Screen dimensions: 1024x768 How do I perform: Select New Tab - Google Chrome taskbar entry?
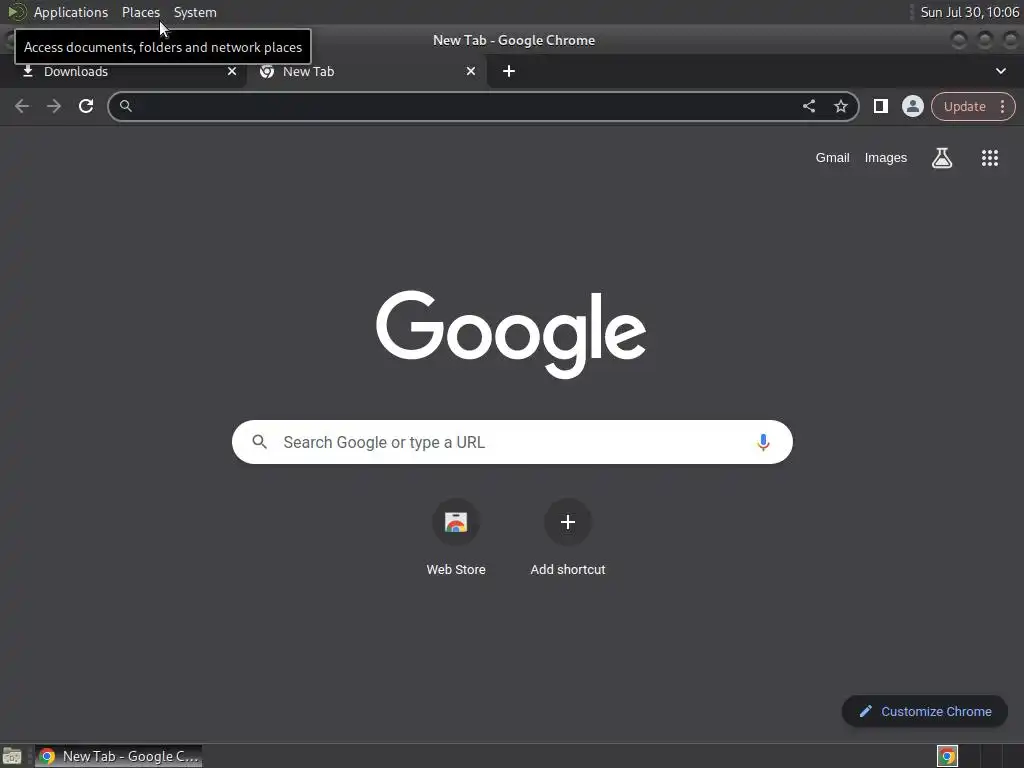[x=119, y=756]
